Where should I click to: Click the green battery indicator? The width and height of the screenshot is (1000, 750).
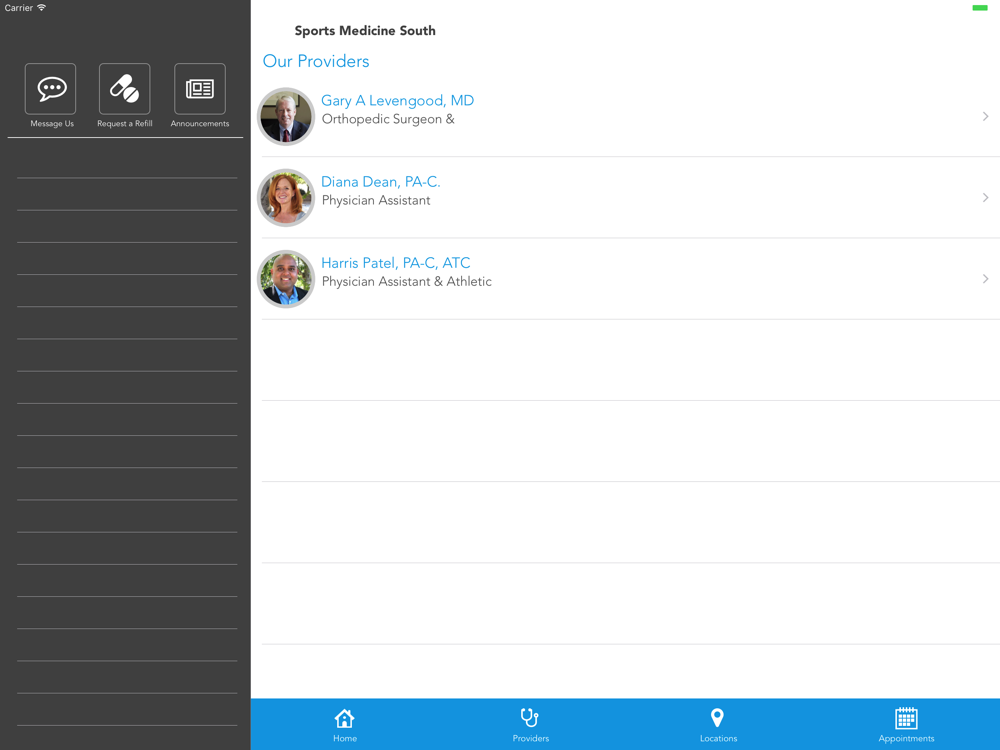pos(980,8)
